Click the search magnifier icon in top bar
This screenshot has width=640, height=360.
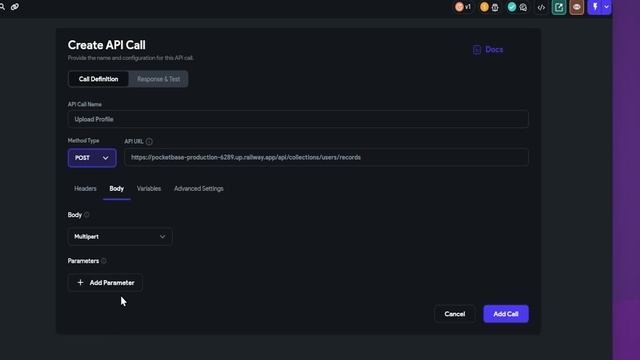click(x=2, y=7)
